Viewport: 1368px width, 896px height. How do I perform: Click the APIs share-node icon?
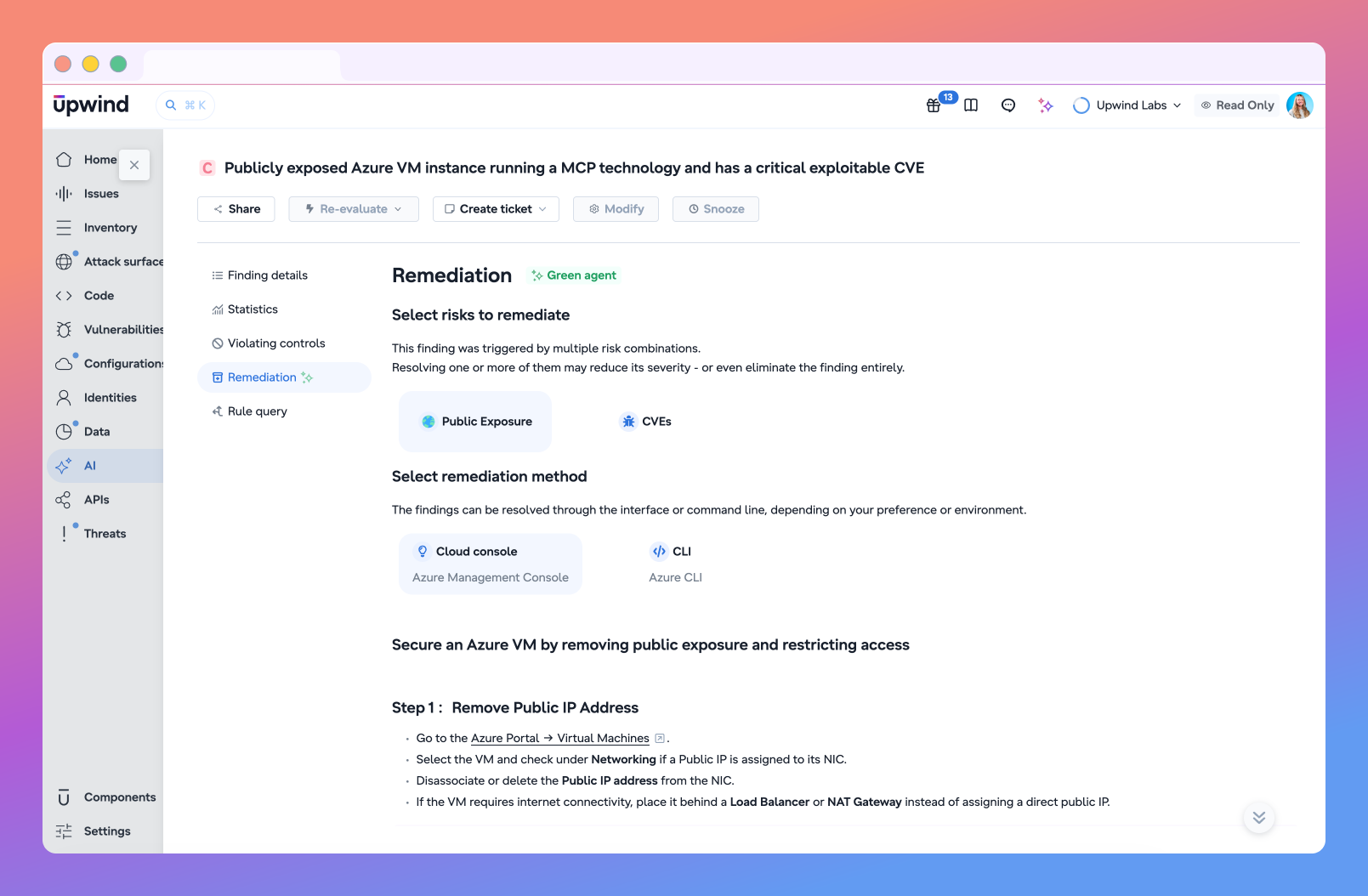click(64, 500)
